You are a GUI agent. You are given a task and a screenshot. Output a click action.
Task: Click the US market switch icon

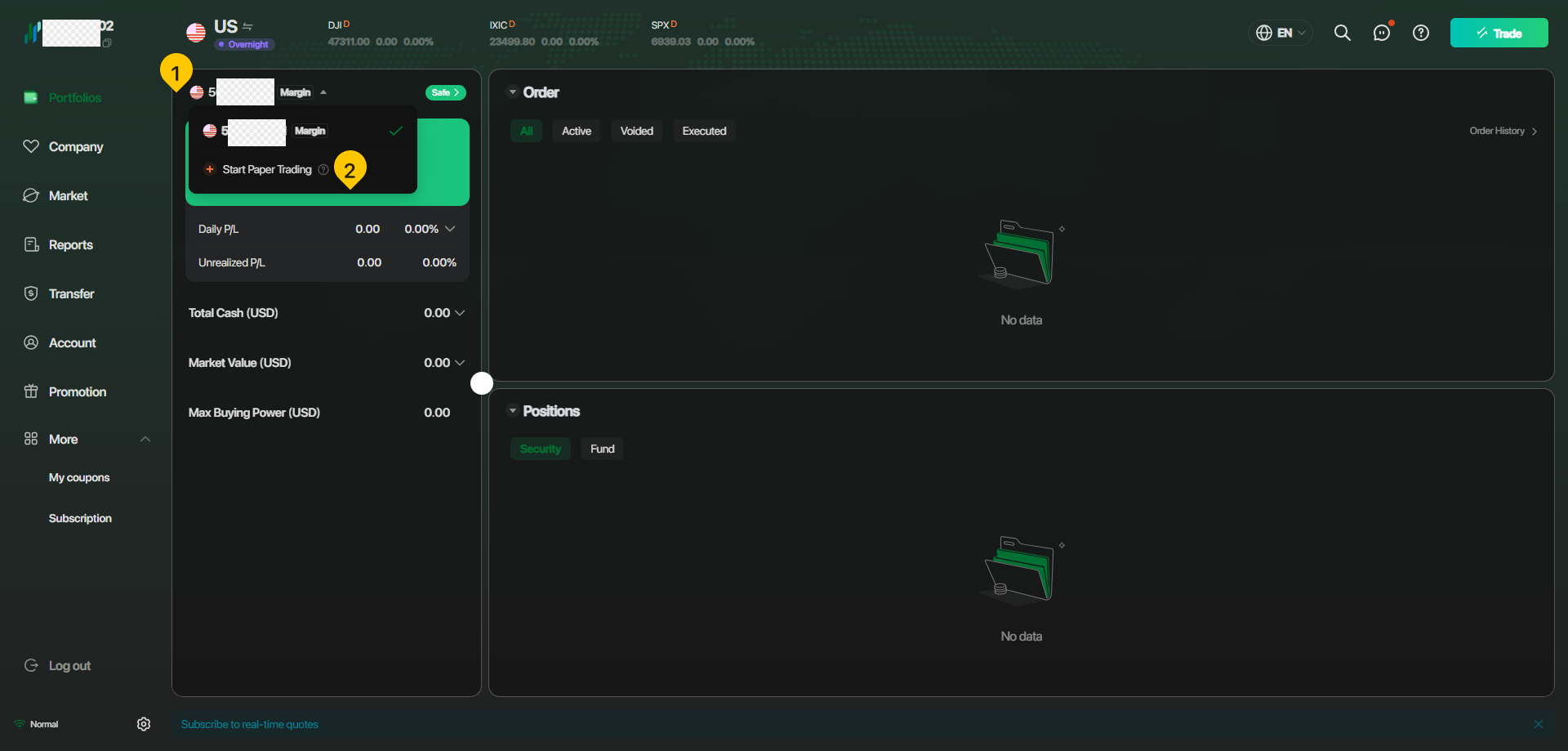click(248, 27)
